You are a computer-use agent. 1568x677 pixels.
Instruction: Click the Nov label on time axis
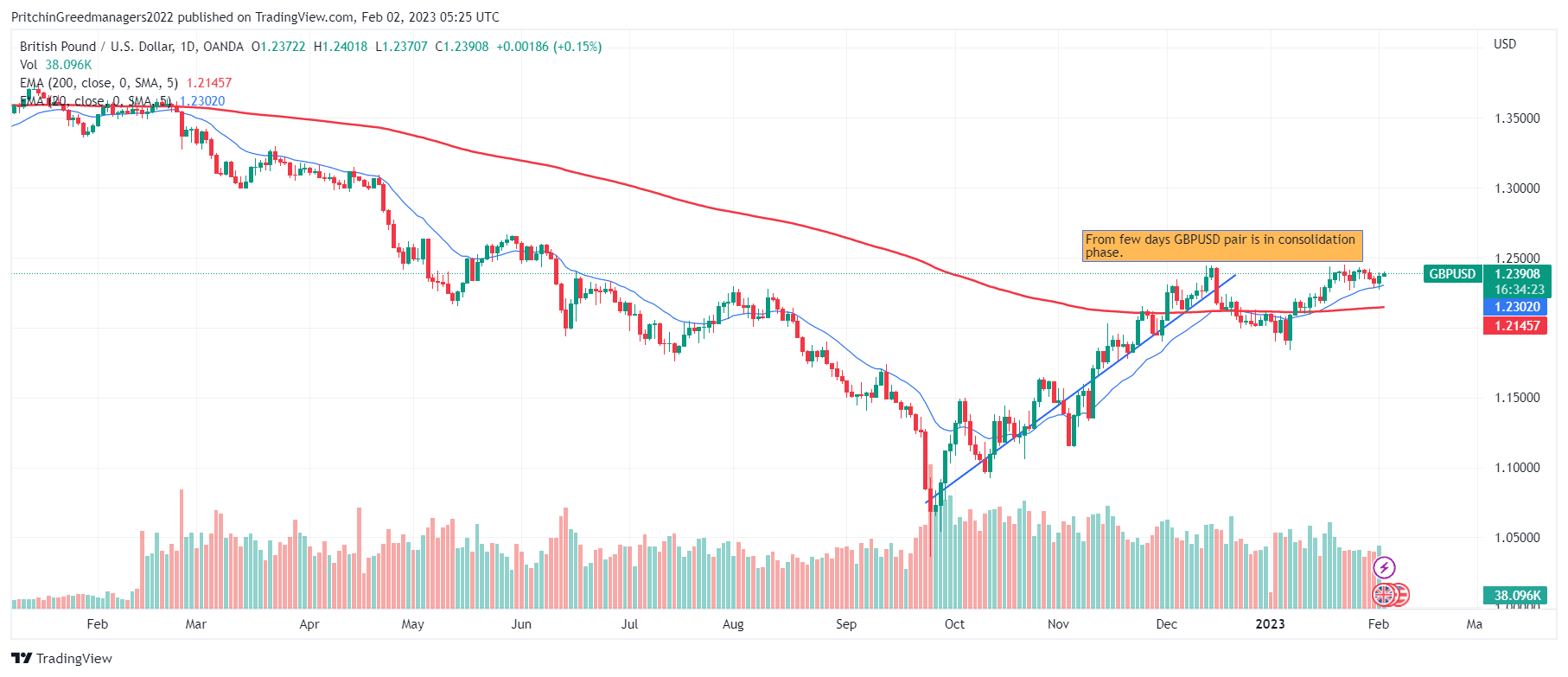[x=1058, y=624]
